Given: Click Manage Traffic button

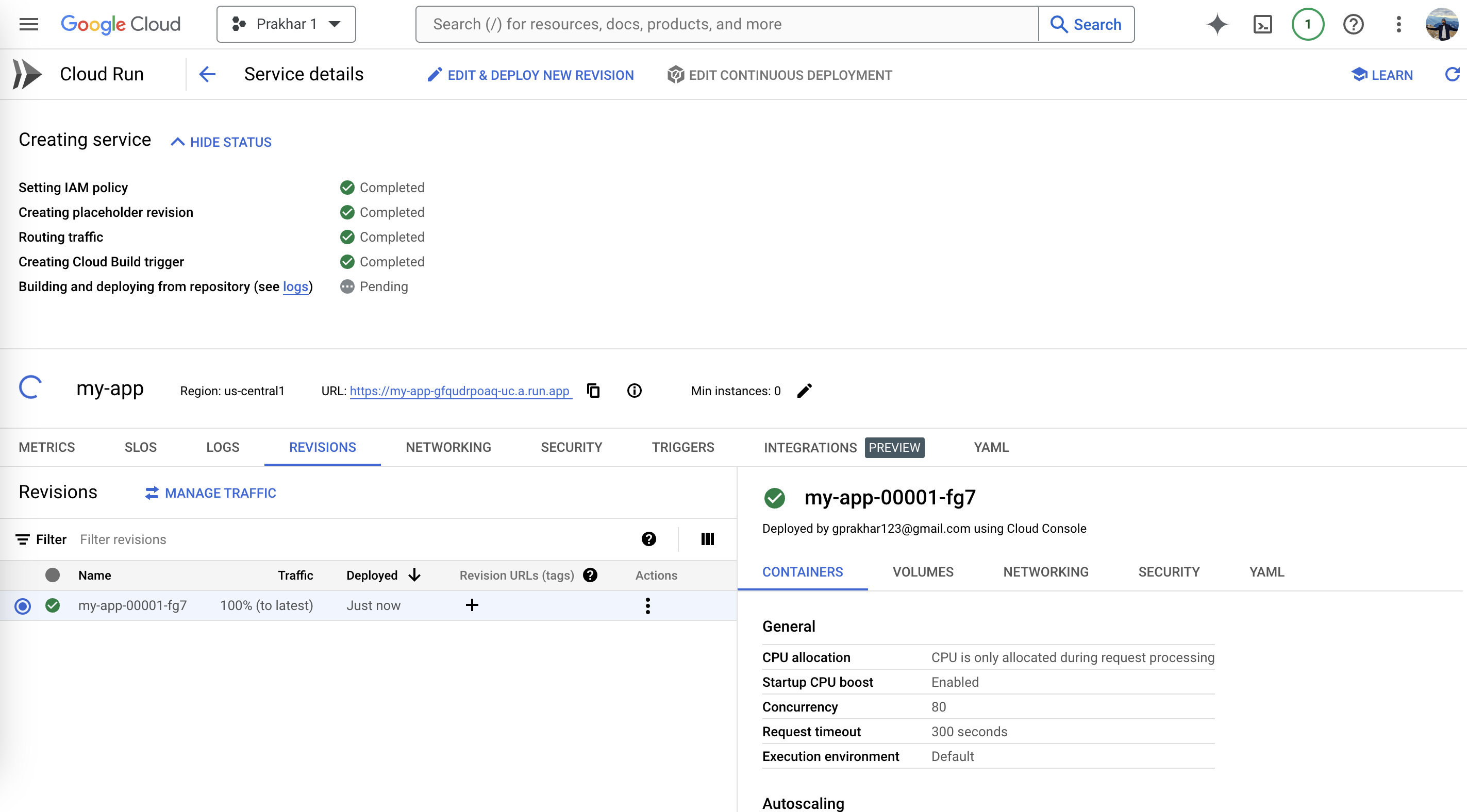Looking at the screenshot, I should (x=211, y=493).
